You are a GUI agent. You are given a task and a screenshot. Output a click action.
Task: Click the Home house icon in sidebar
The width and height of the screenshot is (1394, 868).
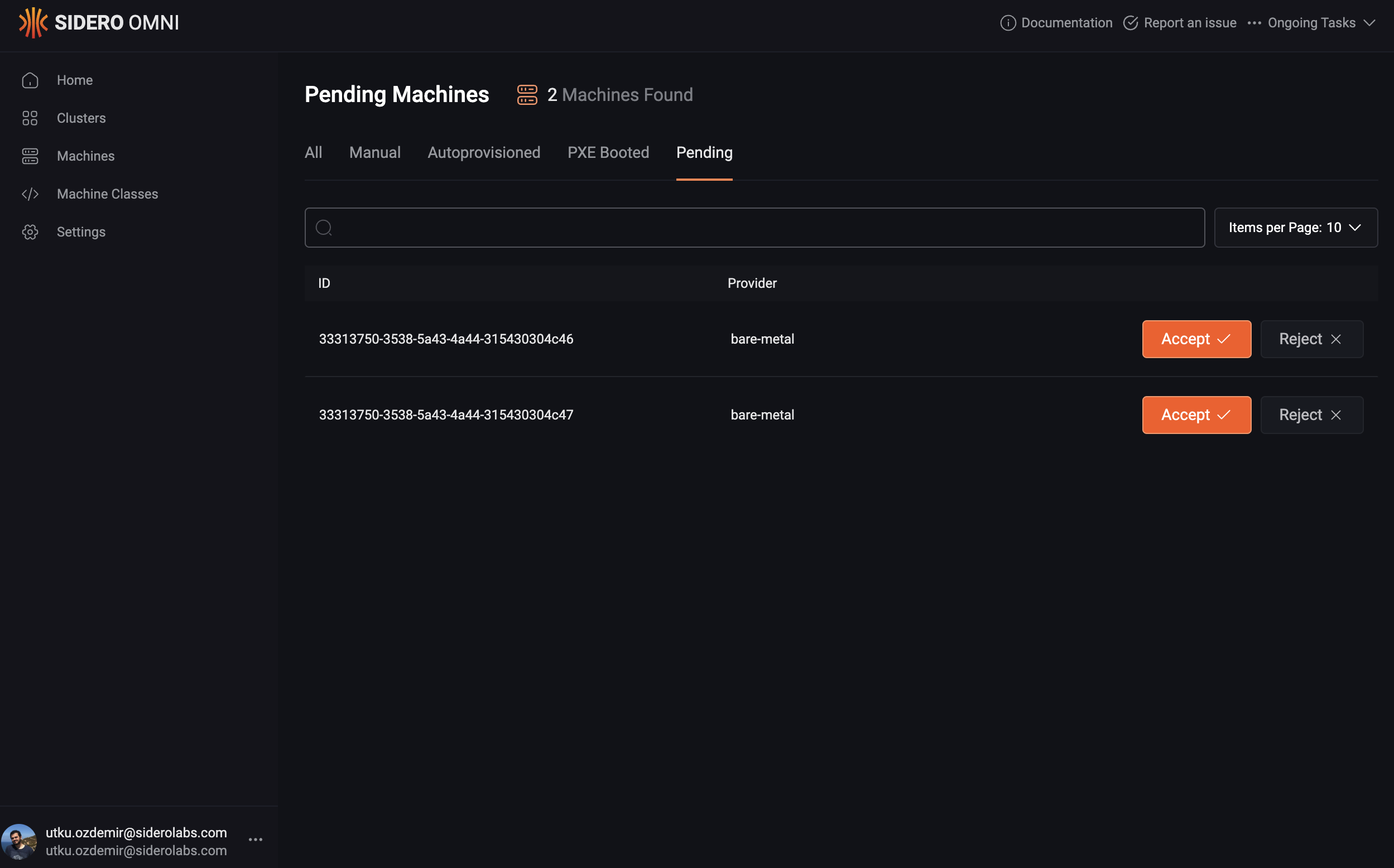[x=30, y=80]
